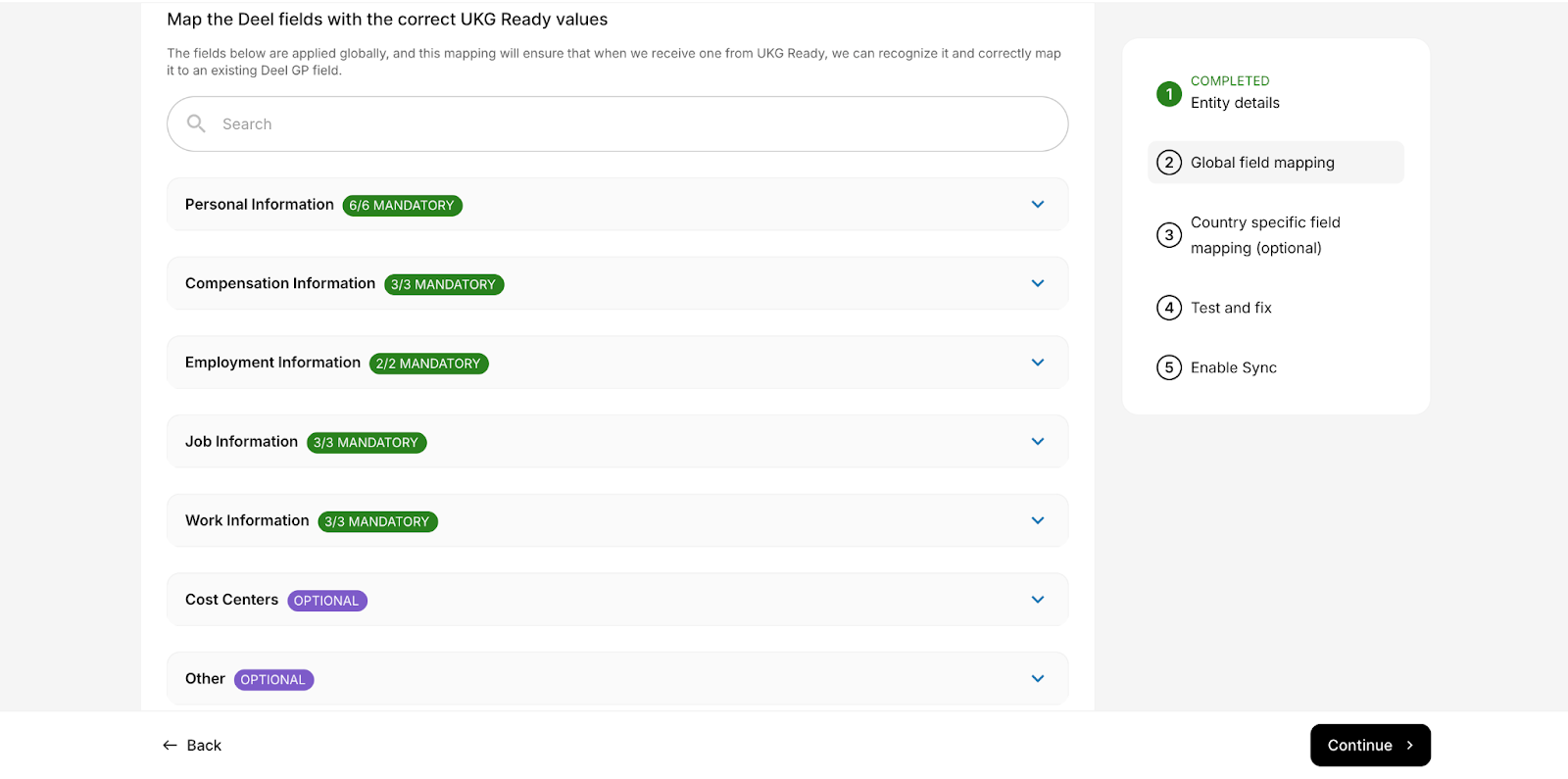Click the Compensation Information heading

click(x=280, y=283)
